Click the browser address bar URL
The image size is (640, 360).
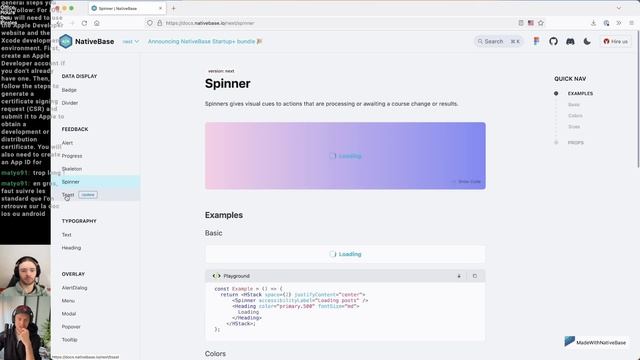(x=210, y=23)
